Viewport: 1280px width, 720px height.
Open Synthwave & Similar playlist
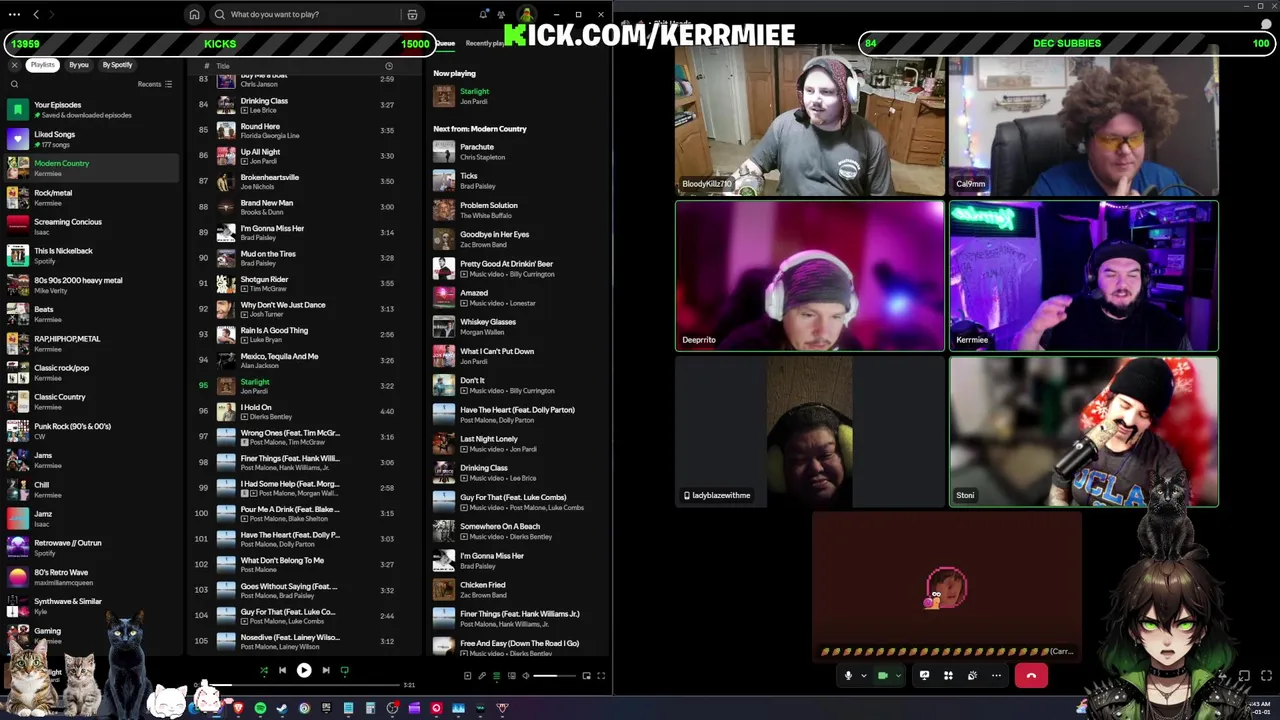click(x=92, y=606)
